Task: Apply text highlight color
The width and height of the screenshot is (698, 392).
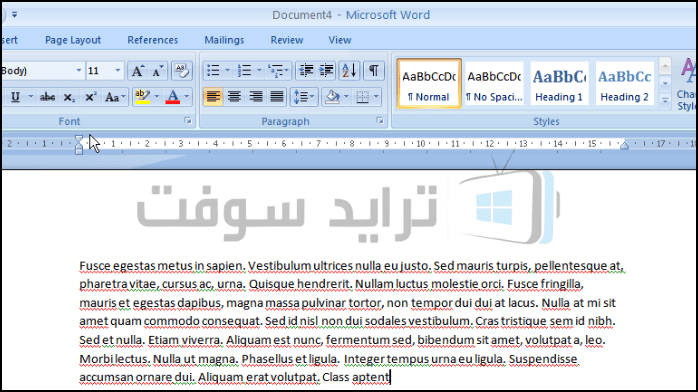Action: pos(142,97)
